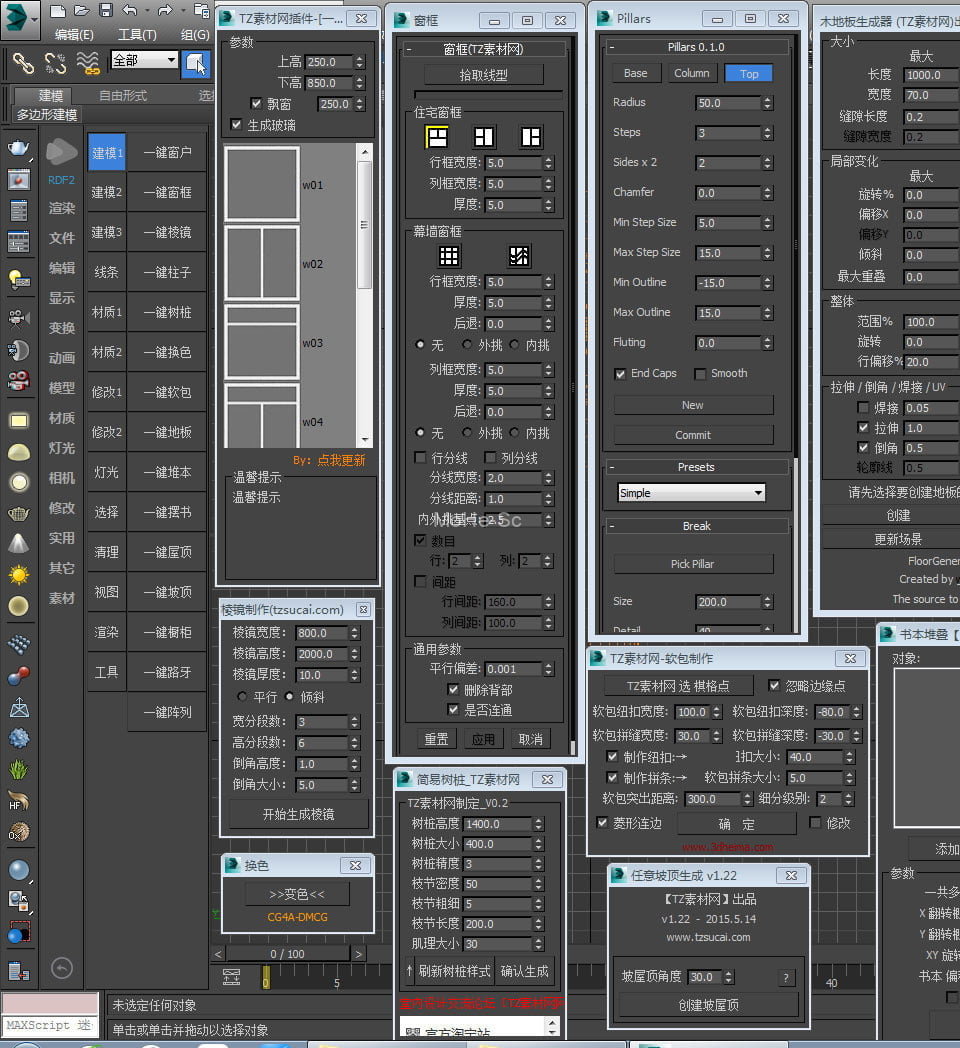Collapse the Break rollout in Pillars
960x1048 pixels.
[x=611, y=526]
